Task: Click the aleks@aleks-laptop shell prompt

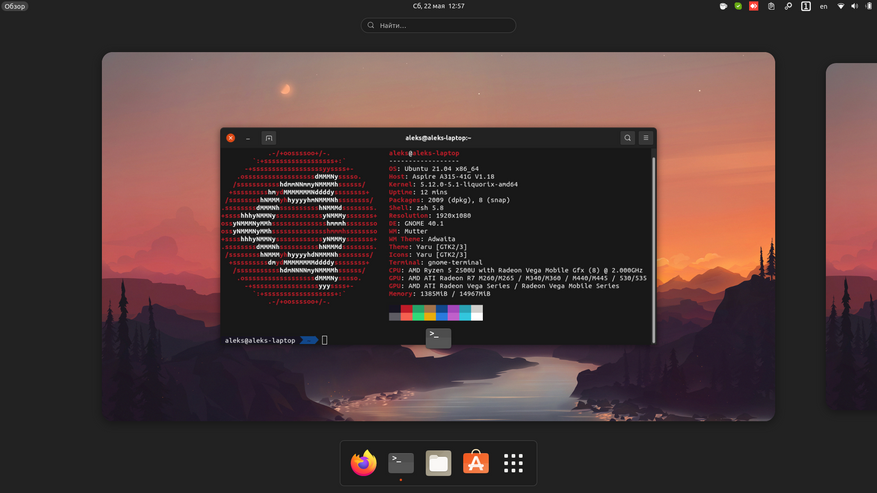Action: (260, 340)
